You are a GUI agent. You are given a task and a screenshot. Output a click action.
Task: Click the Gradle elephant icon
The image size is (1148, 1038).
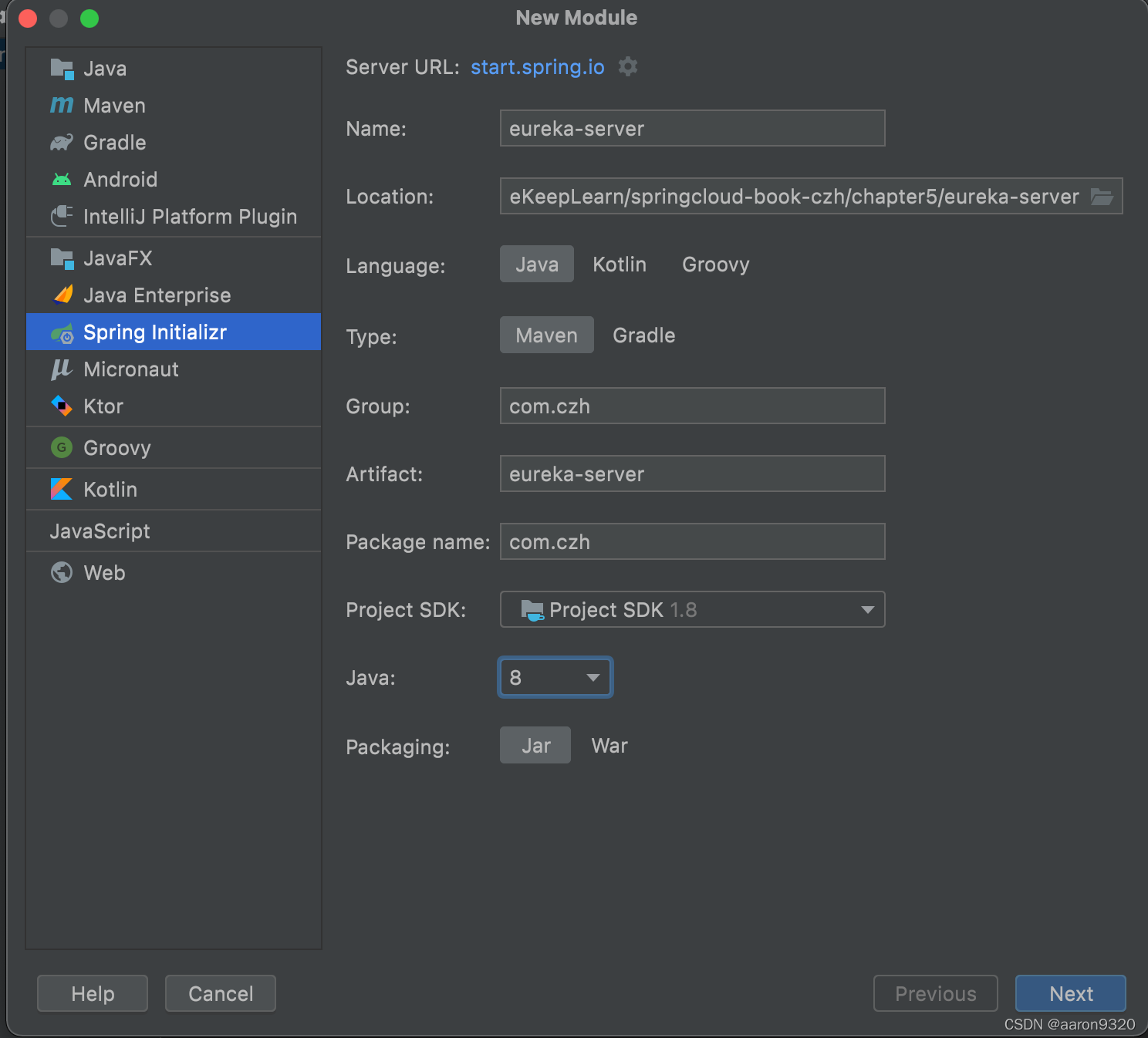62,143
